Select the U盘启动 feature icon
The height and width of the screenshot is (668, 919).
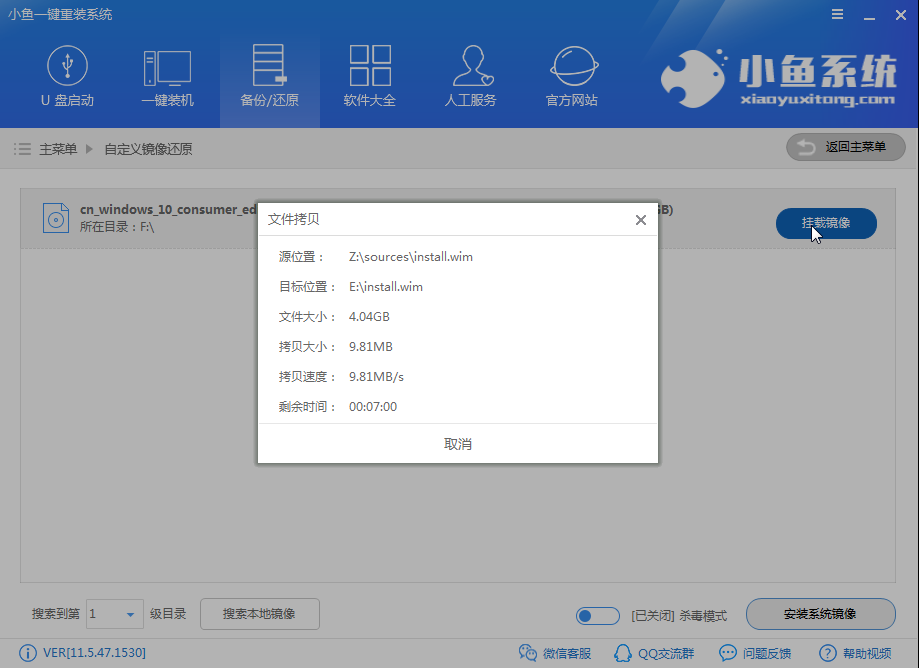(x=67, y=75)
